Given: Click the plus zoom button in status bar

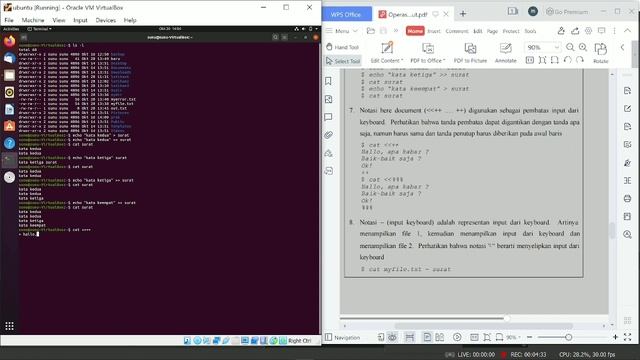Looking at the screenshot, I should (x=616, y=337).
